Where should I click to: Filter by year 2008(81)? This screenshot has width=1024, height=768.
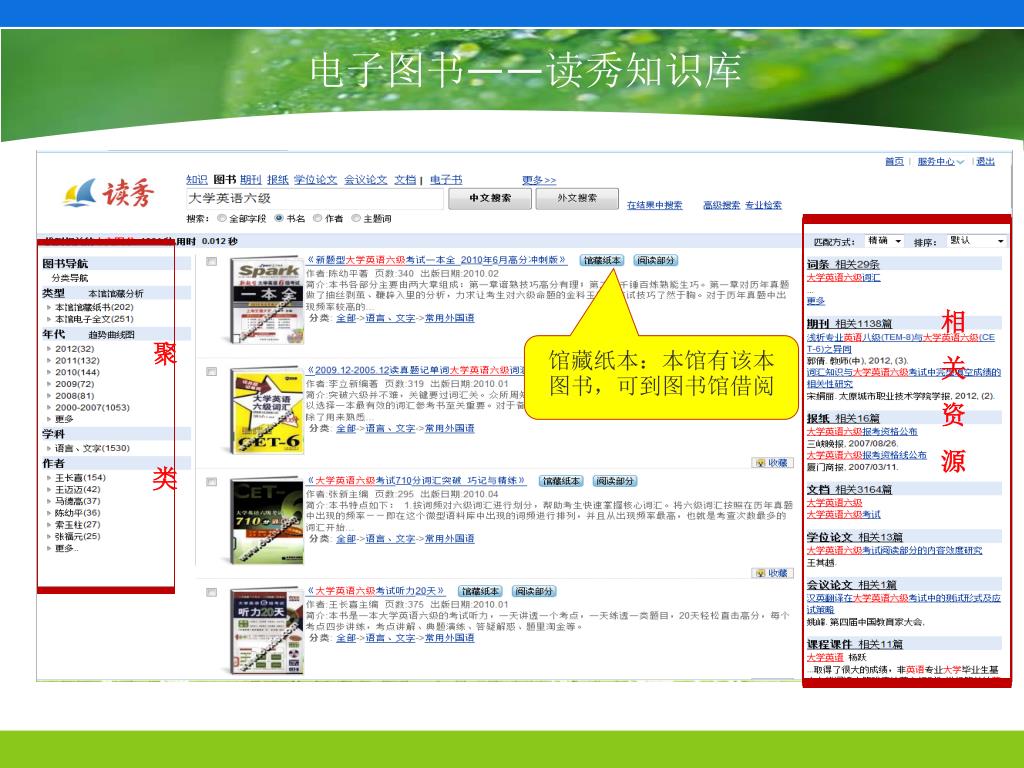click(x=74, y=396)
